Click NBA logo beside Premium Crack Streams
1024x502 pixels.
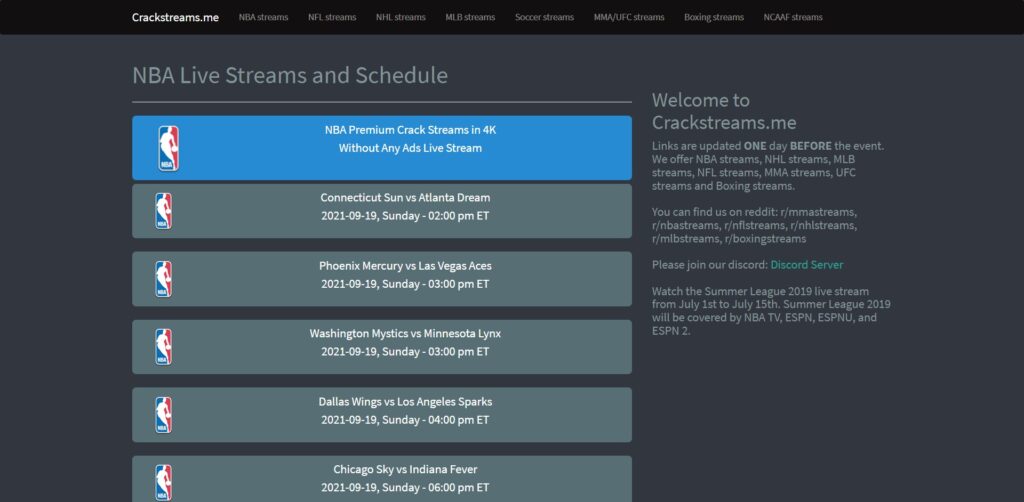pos(168,148)
